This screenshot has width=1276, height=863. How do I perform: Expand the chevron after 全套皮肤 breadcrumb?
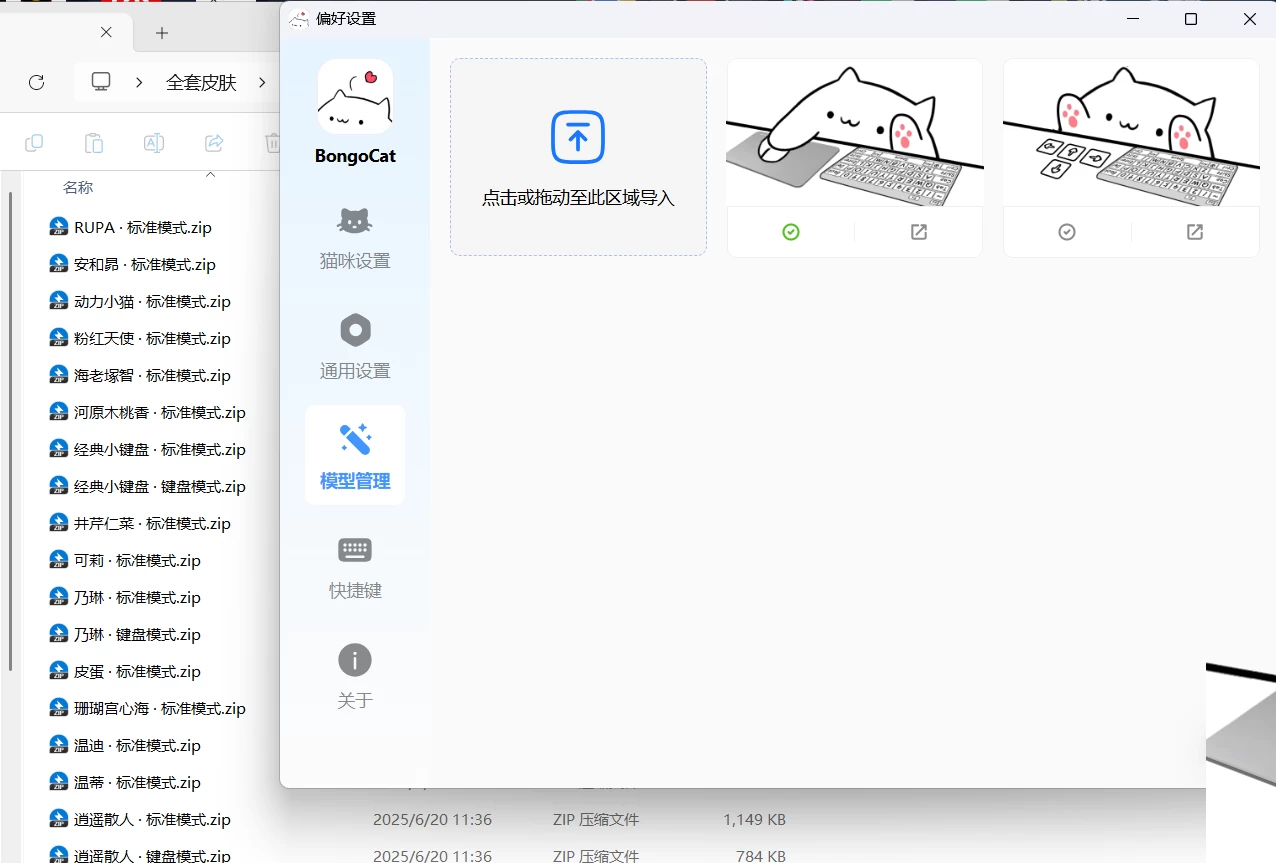262,82
